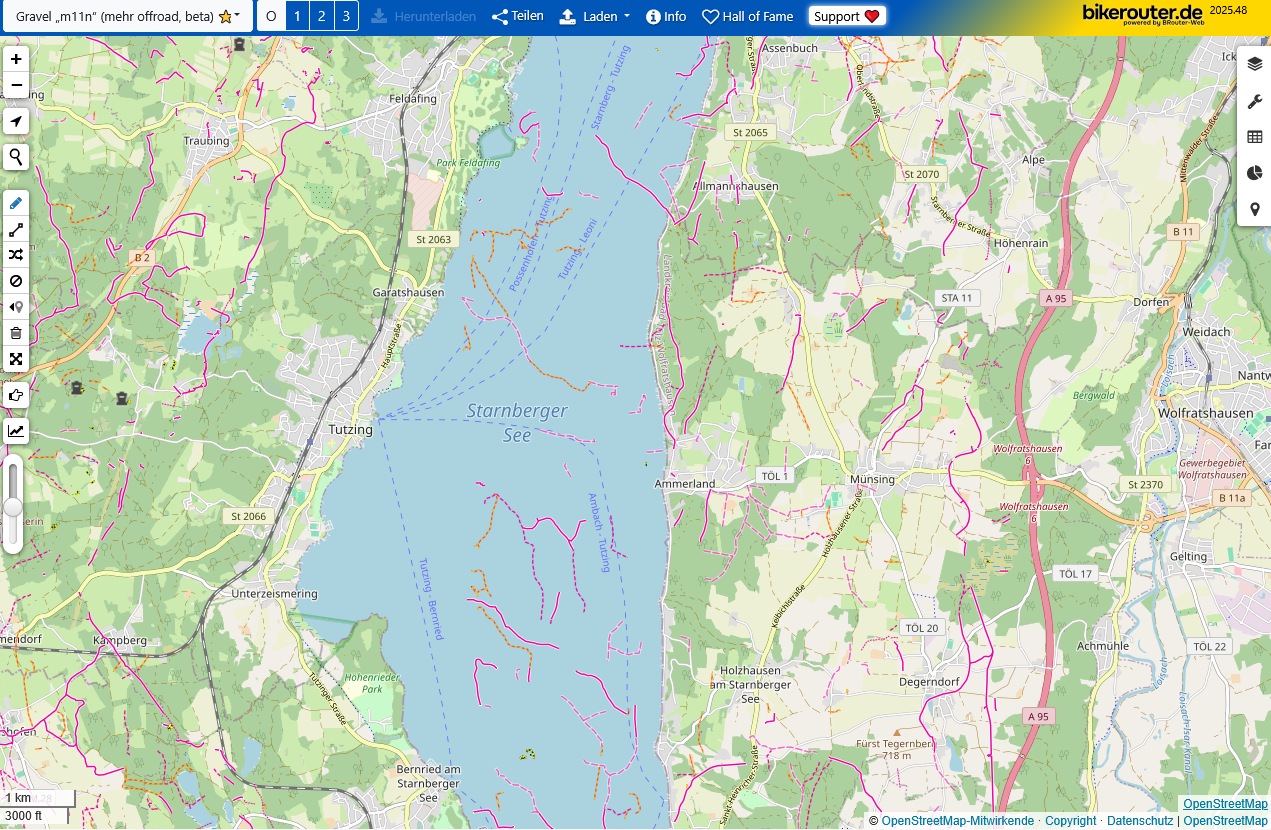The width and height of the screenshot is (1271, 830).
Task: Open the Datenschutz link
Action: tap(1140, 821)
